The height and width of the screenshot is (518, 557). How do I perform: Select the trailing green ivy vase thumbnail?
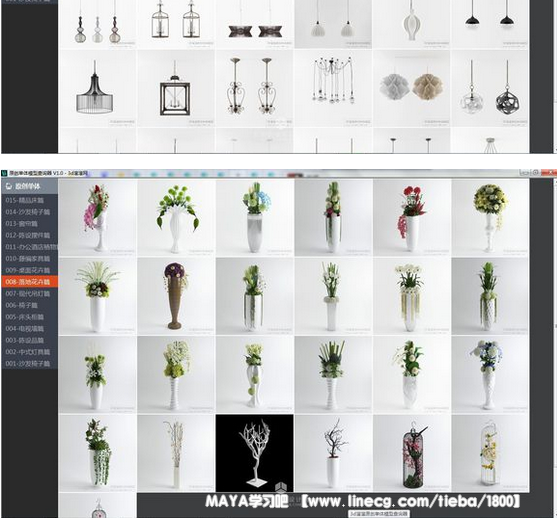coord(97,453)
